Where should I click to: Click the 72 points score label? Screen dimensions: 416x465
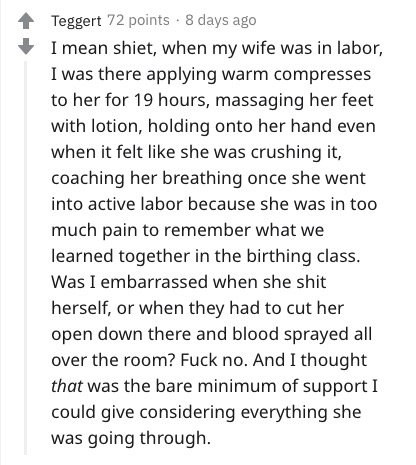tap(138, 21)
